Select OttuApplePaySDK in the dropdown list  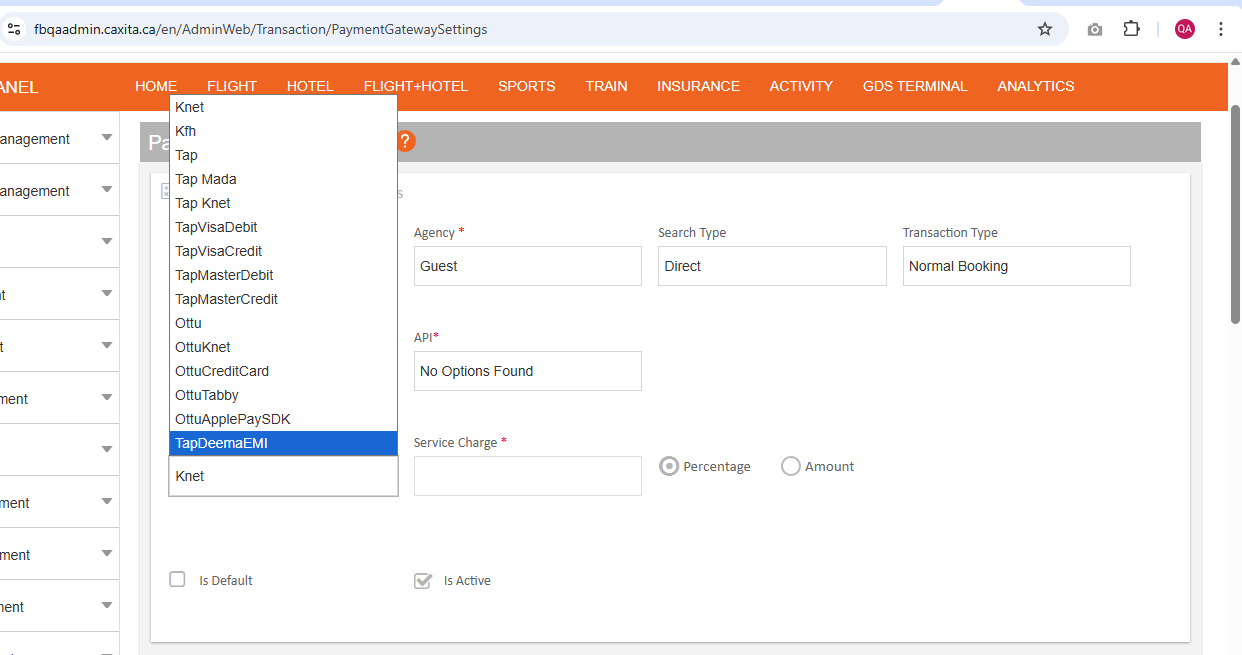(283, 419)
